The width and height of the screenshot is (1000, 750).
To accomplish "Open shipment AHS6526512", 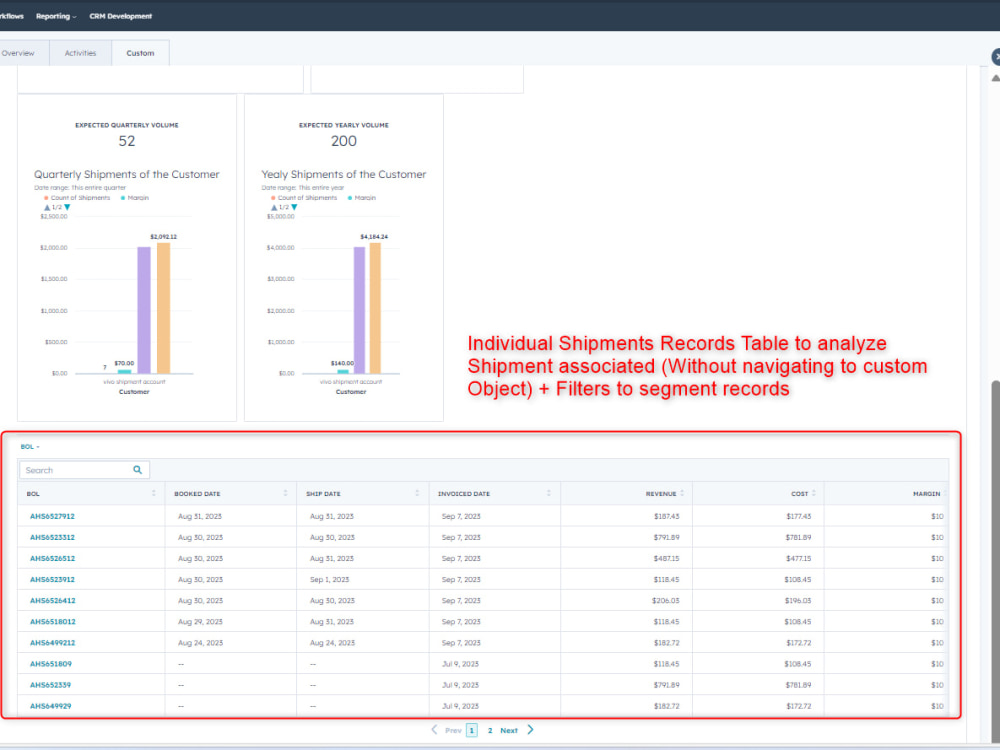I will click(52, 558).
